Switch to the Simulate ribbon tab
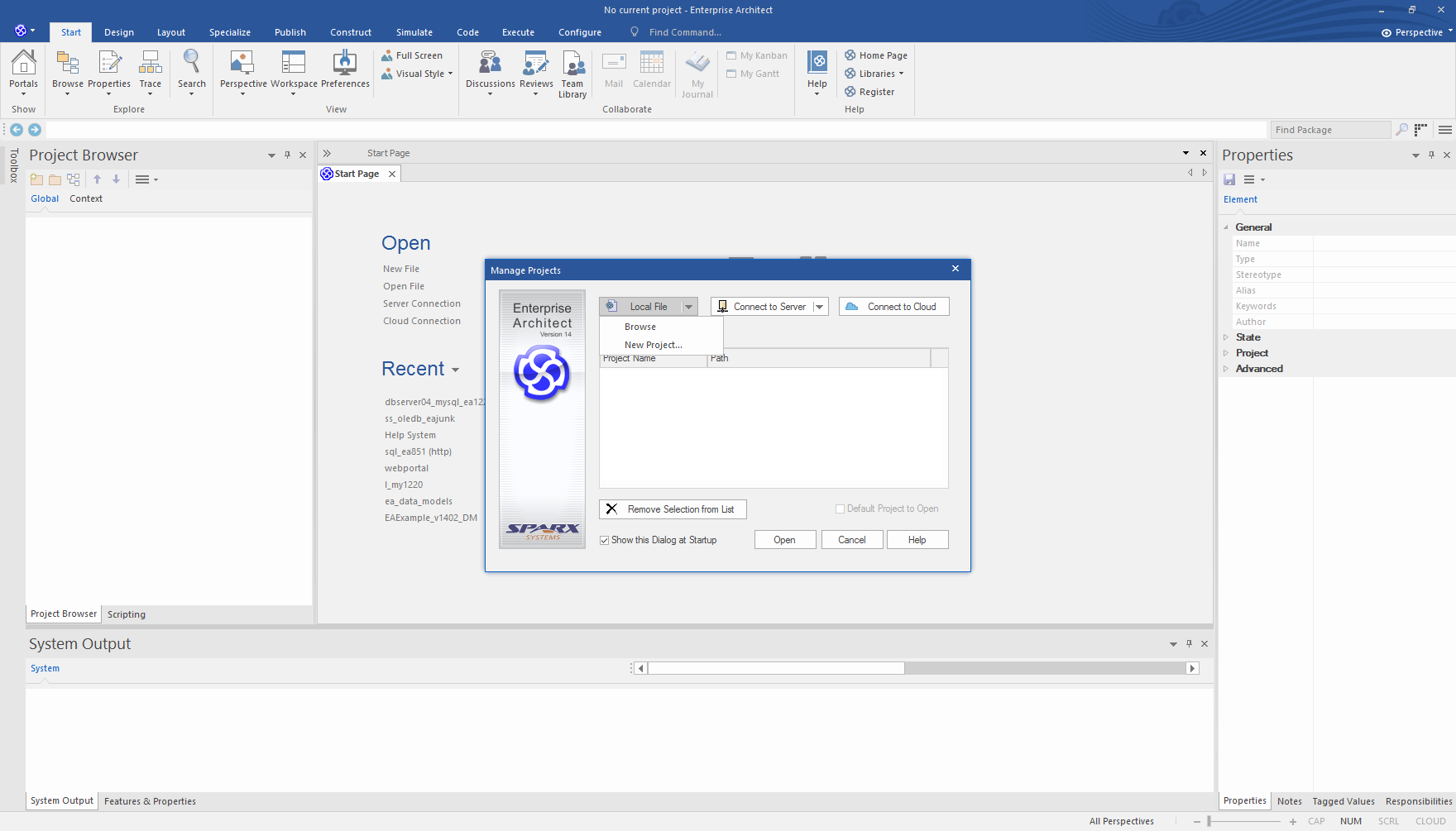 click(x=414, y=32)
